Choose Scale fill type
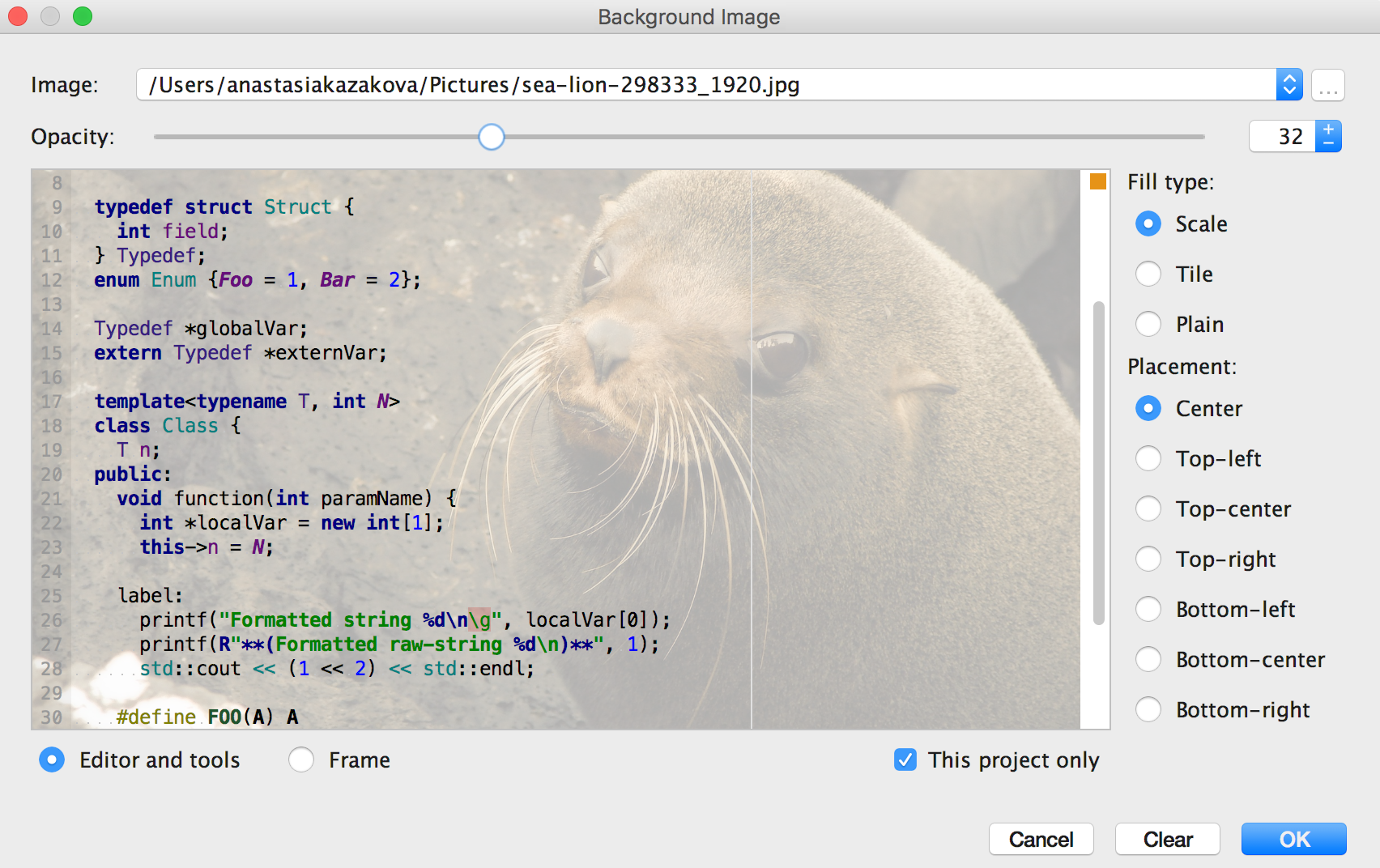This screenshot has width=1380, height=868. pos(1148,224)
